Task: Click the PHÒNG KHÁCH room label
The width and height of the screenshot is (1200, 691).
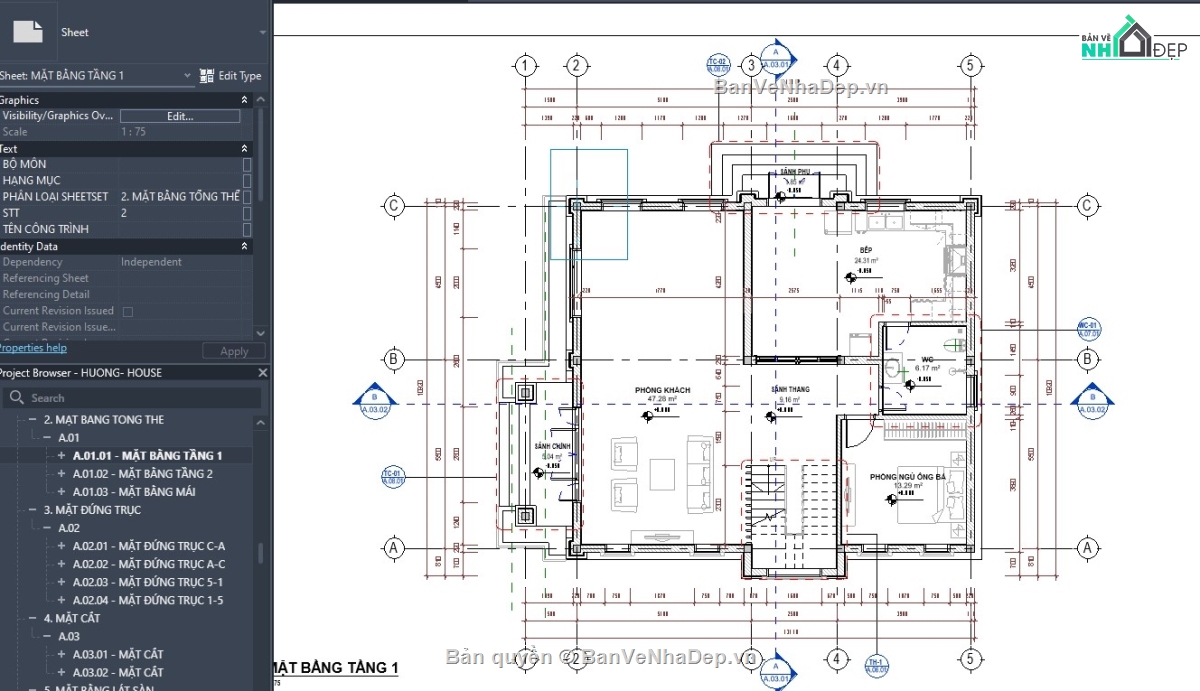Action: pyautogui.click(x=662, y=390)
